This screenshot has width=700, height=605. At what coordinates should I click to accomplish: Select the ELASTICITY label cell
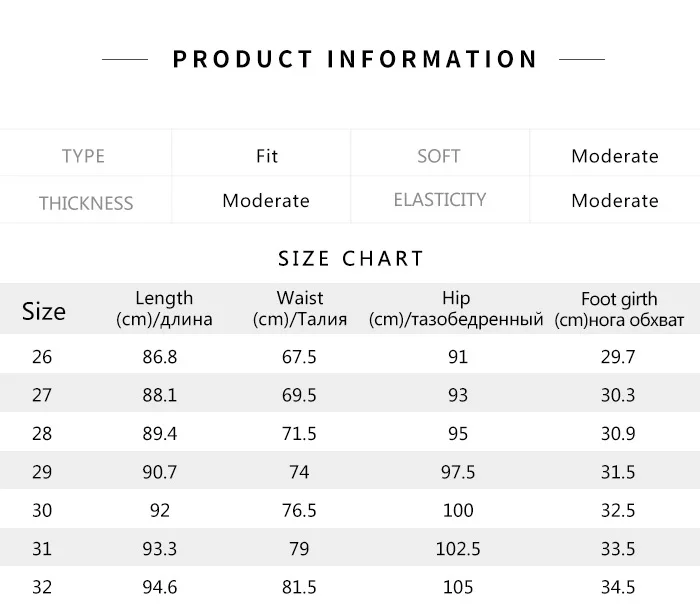(439, 200)
